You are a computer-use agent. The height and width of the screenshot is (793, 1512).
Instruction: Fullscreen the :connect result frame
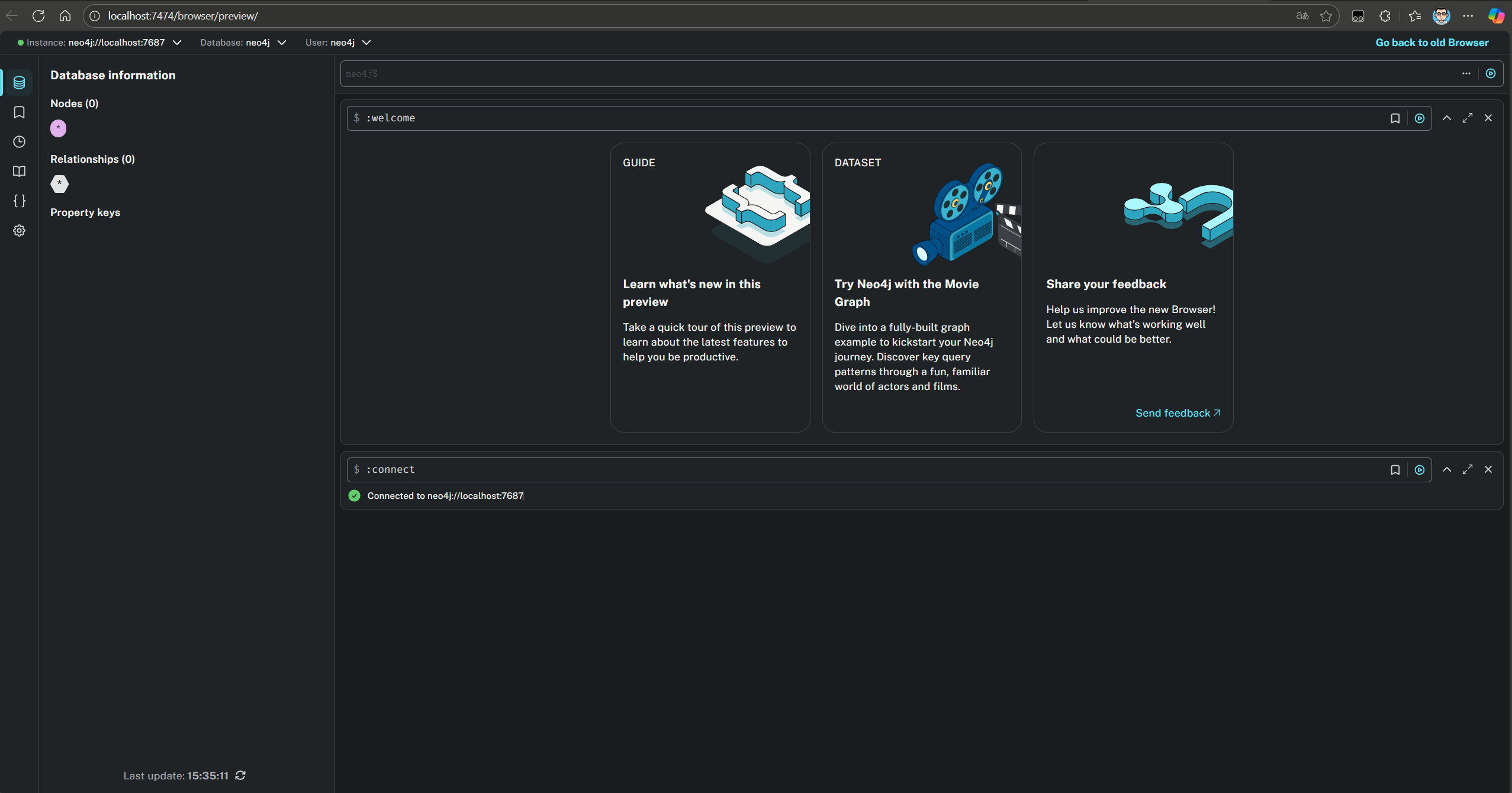1468,470
